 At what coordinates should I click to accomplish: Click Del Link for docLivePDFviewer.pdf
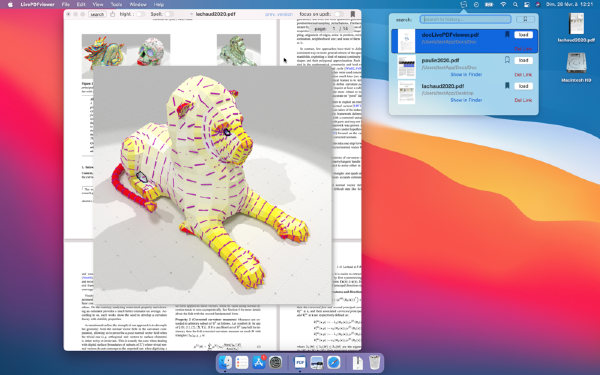(x=523, y=49)
